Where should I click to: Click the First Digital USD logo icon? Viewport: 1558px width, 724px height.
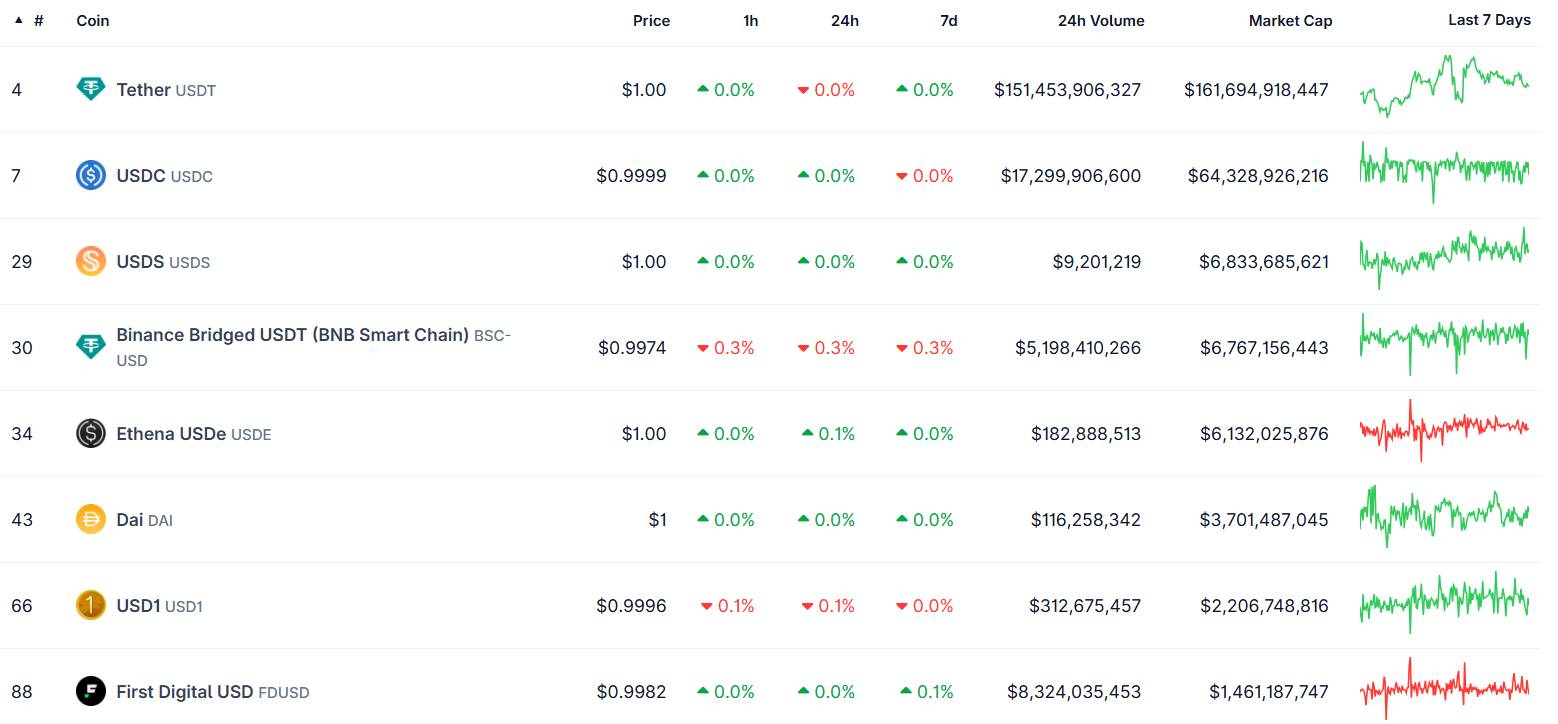pos(91,692)
